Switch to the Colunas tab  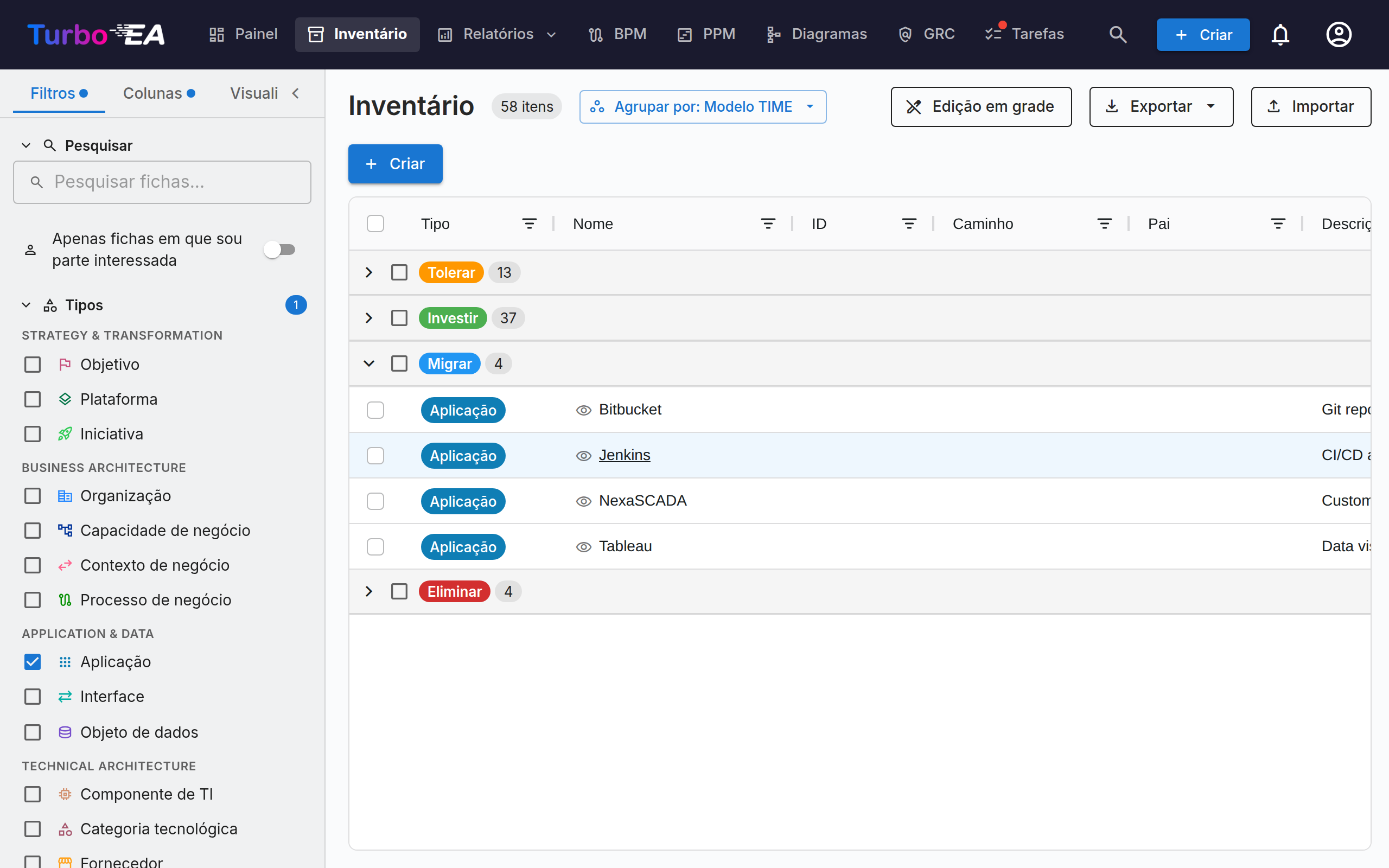point(159,93)
